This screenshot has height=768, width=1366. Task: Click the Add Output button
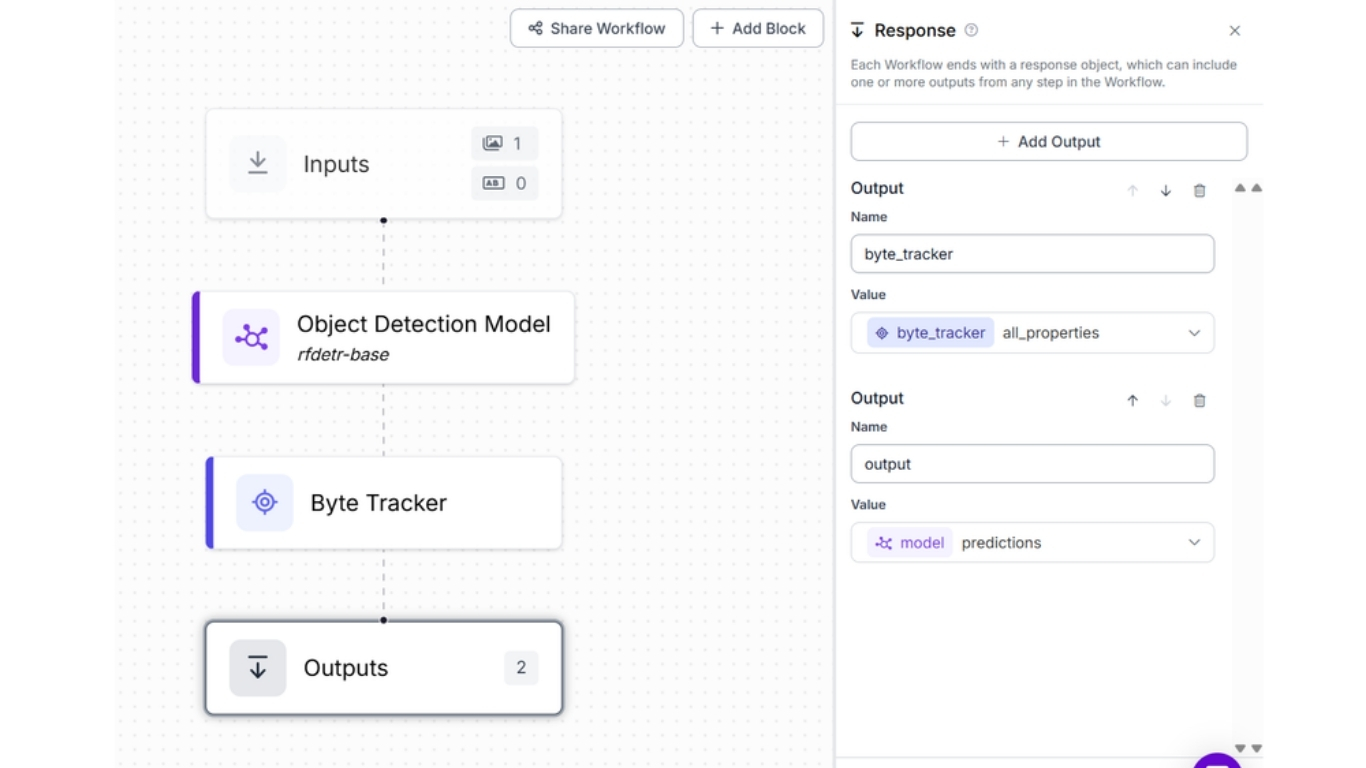1048,142
